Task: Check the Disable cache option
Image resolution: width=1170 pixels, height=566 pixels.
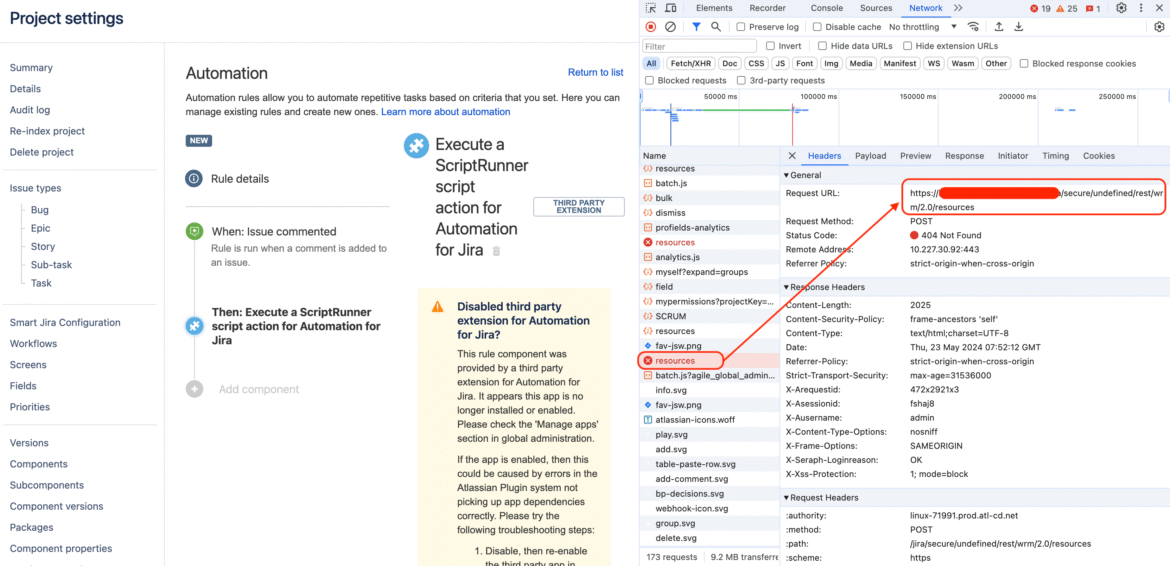Action: click(x=819, y=27)
